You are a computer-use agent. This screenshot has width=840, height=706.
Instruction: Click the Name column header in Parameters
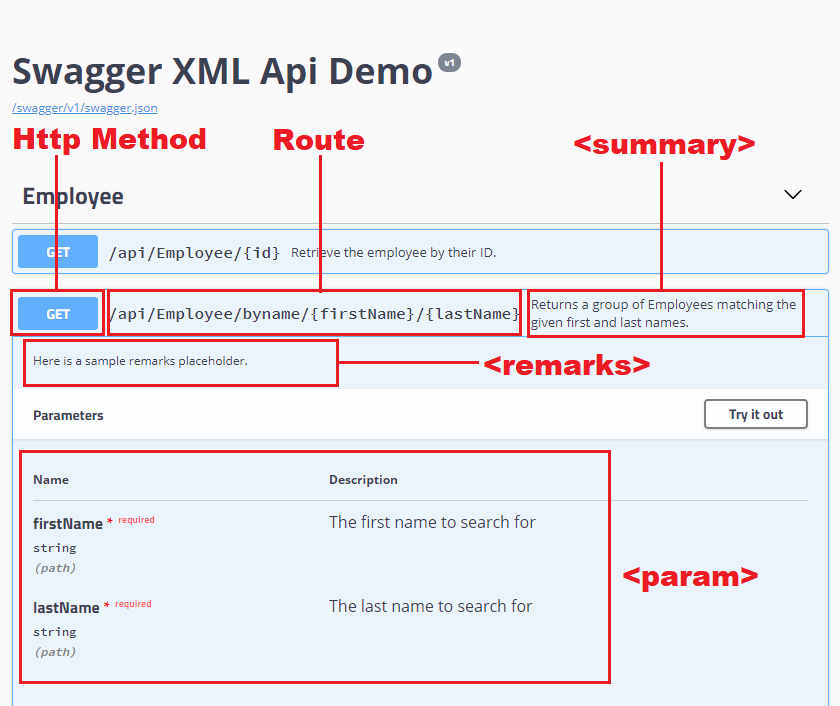coord(51,480)
